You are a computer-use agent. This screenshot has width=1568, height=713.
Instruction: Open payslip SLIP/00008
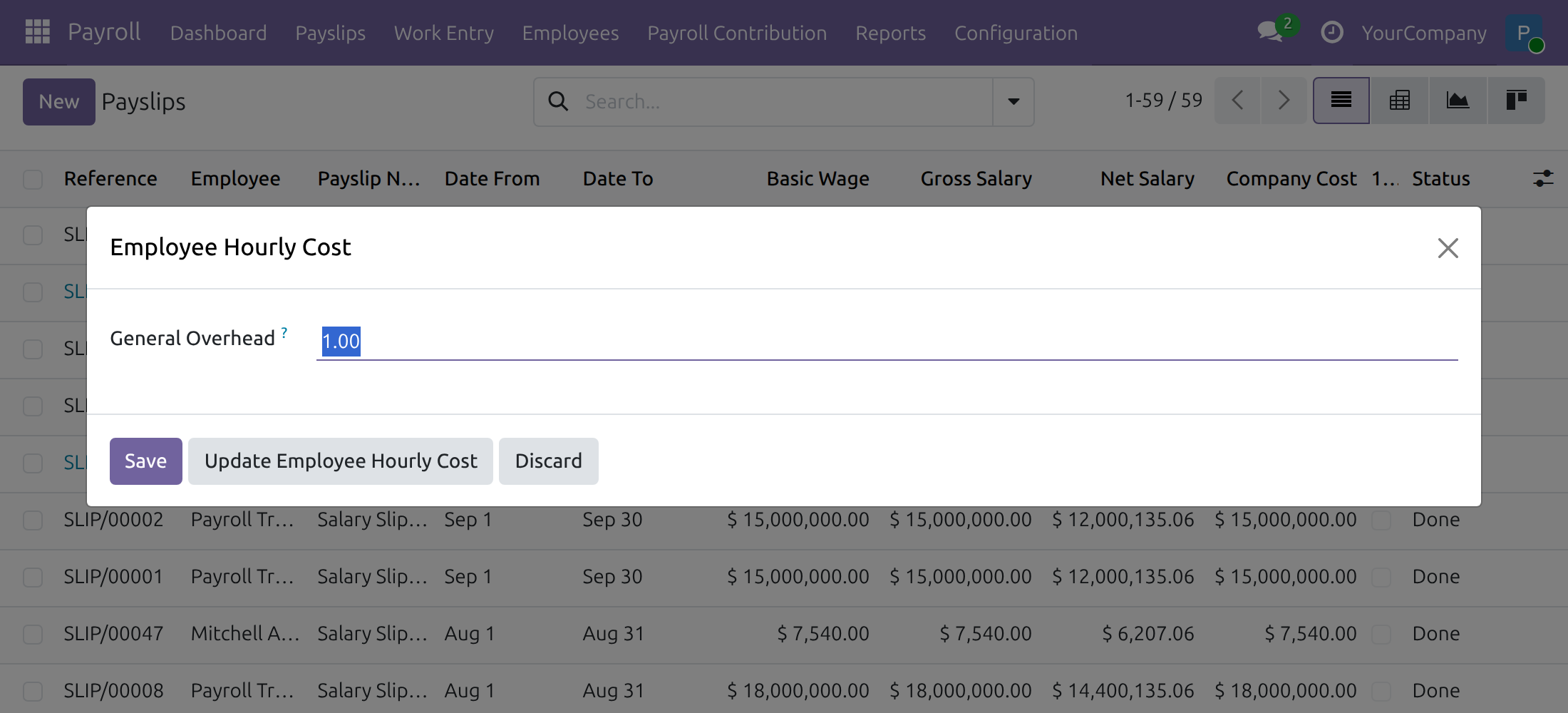pos(113,691)
